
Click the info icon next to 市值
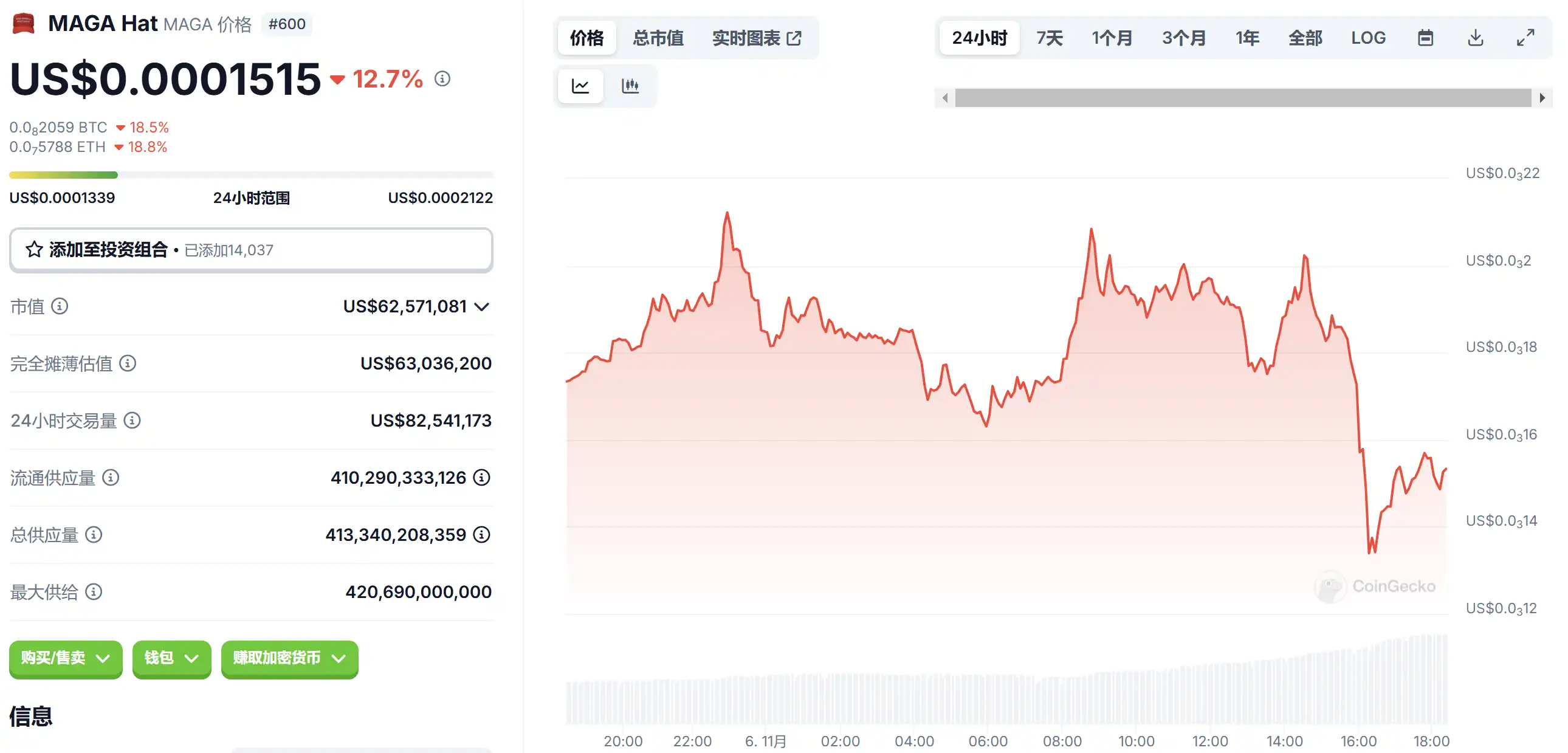click(60, 306)
